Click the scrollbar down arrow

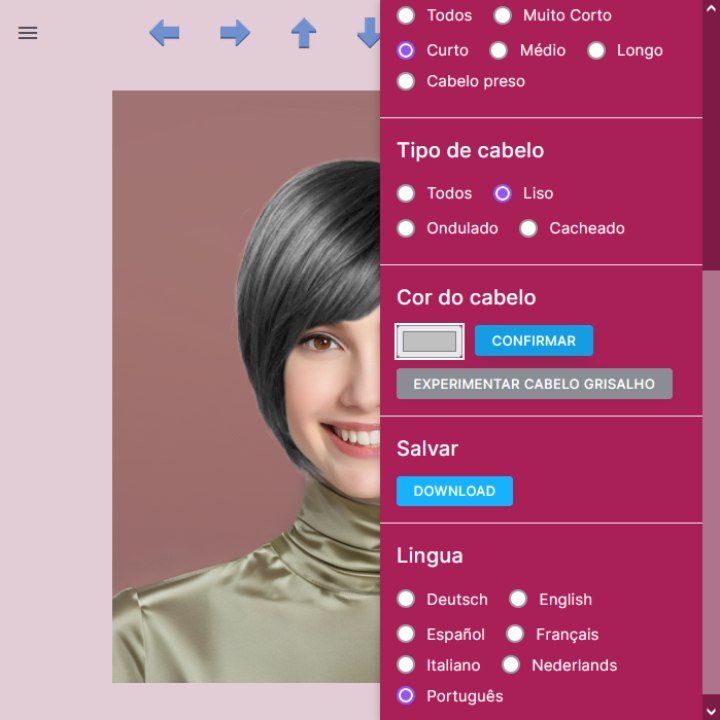pos(711,711)
